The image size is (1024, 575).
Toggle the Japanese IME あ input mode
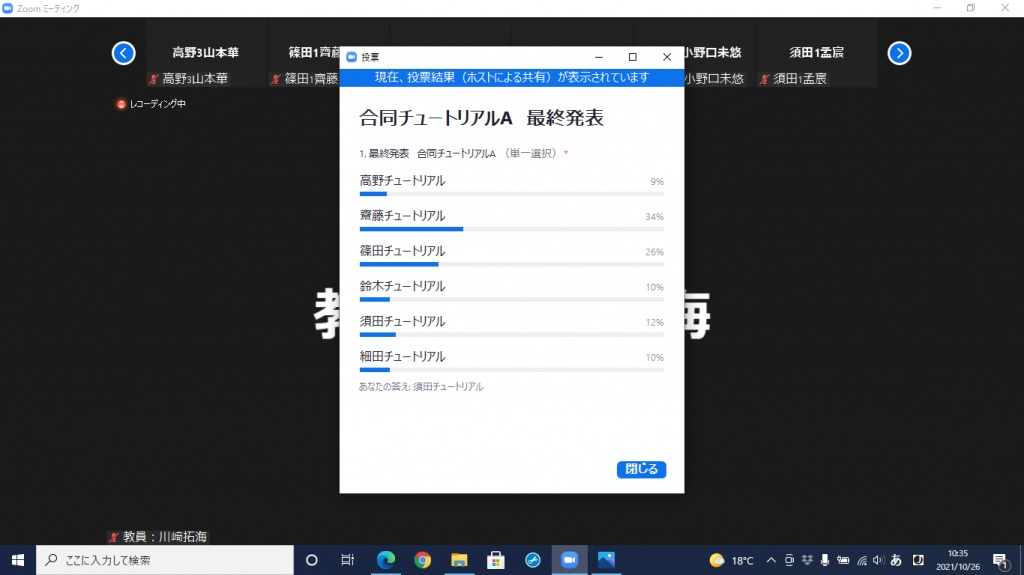(x=896, y=560)
